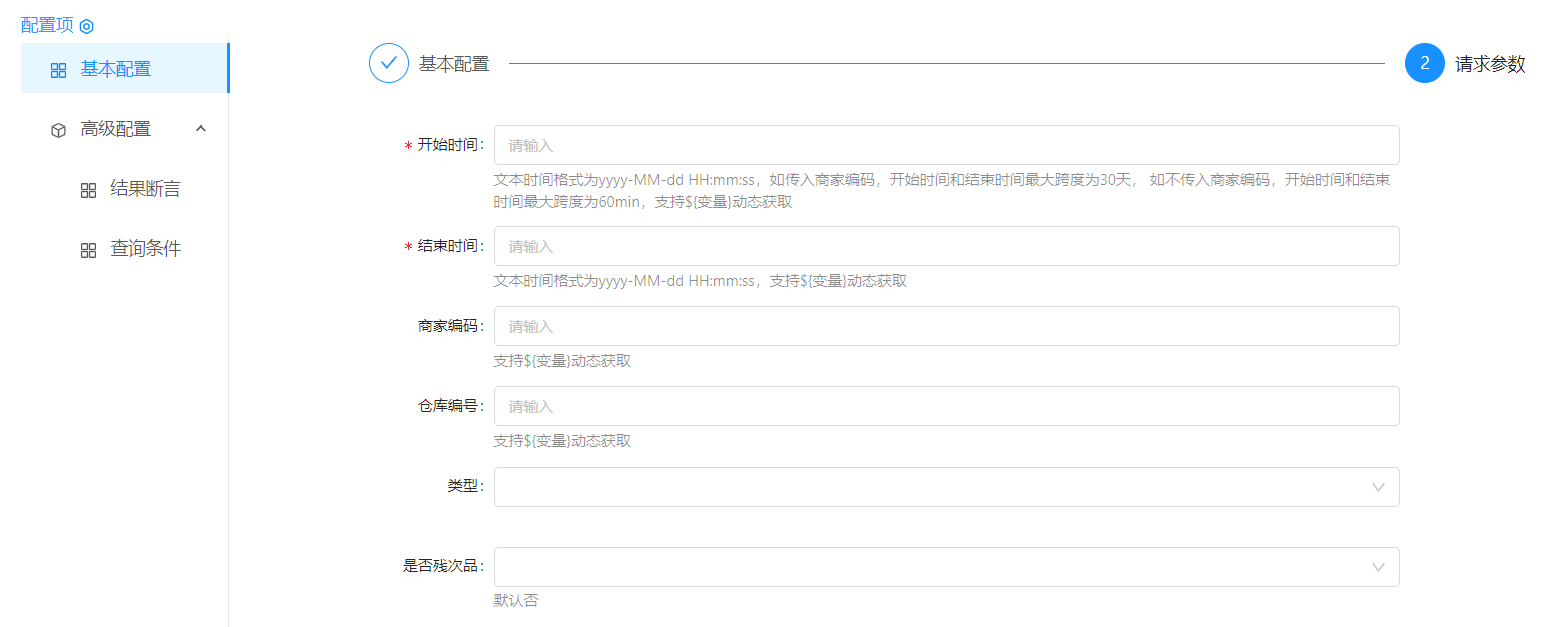
Task: Open the 类型 dropdown arrow
Action: 1378,487
